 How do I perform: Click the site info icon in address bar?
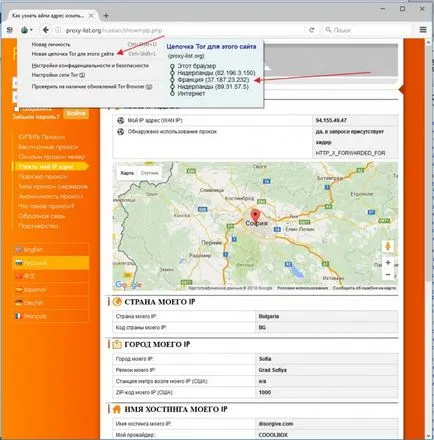click(58, 30)
